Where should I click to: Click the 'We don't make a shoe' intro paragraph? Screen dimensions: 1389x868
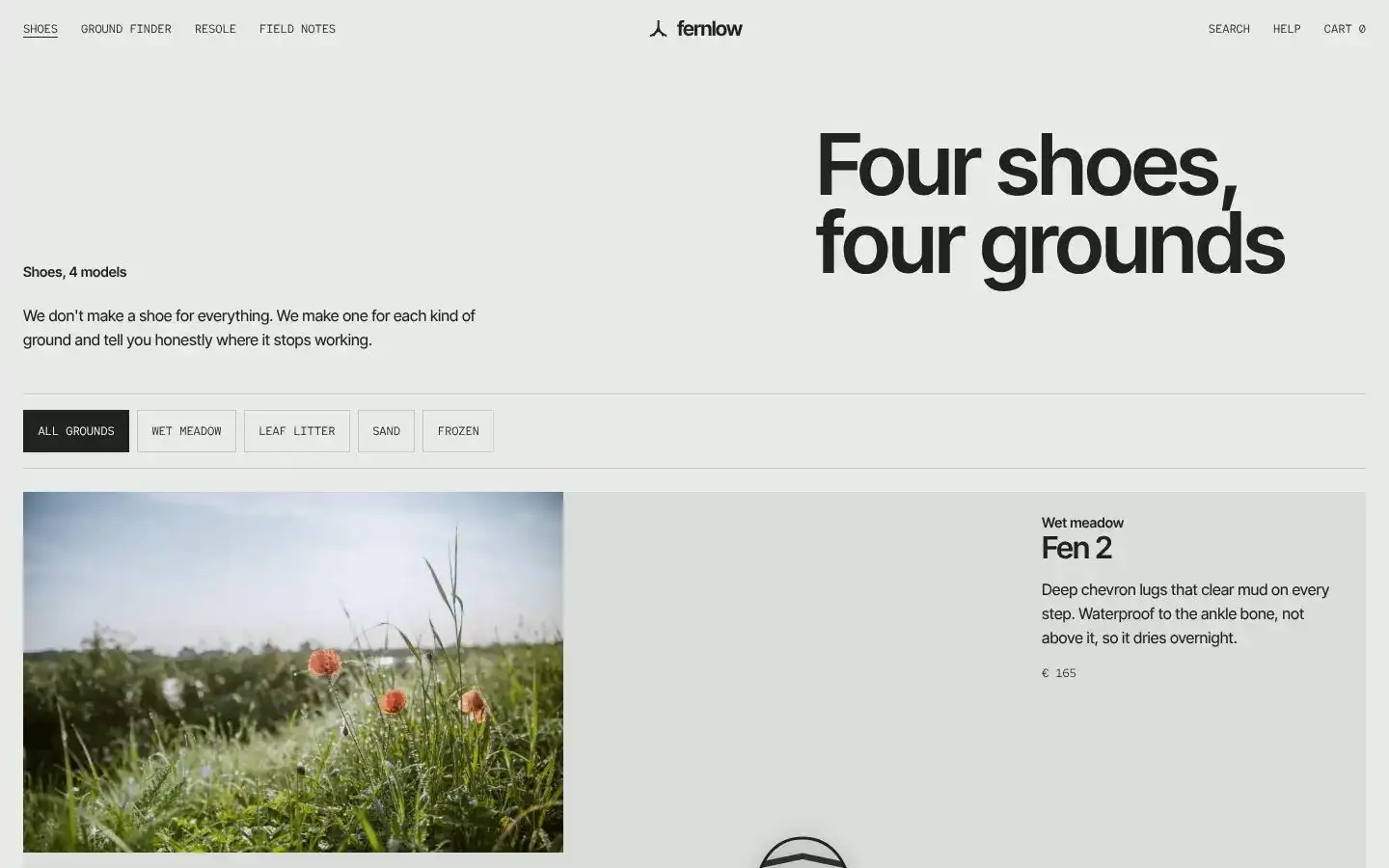tap(249, 328)
